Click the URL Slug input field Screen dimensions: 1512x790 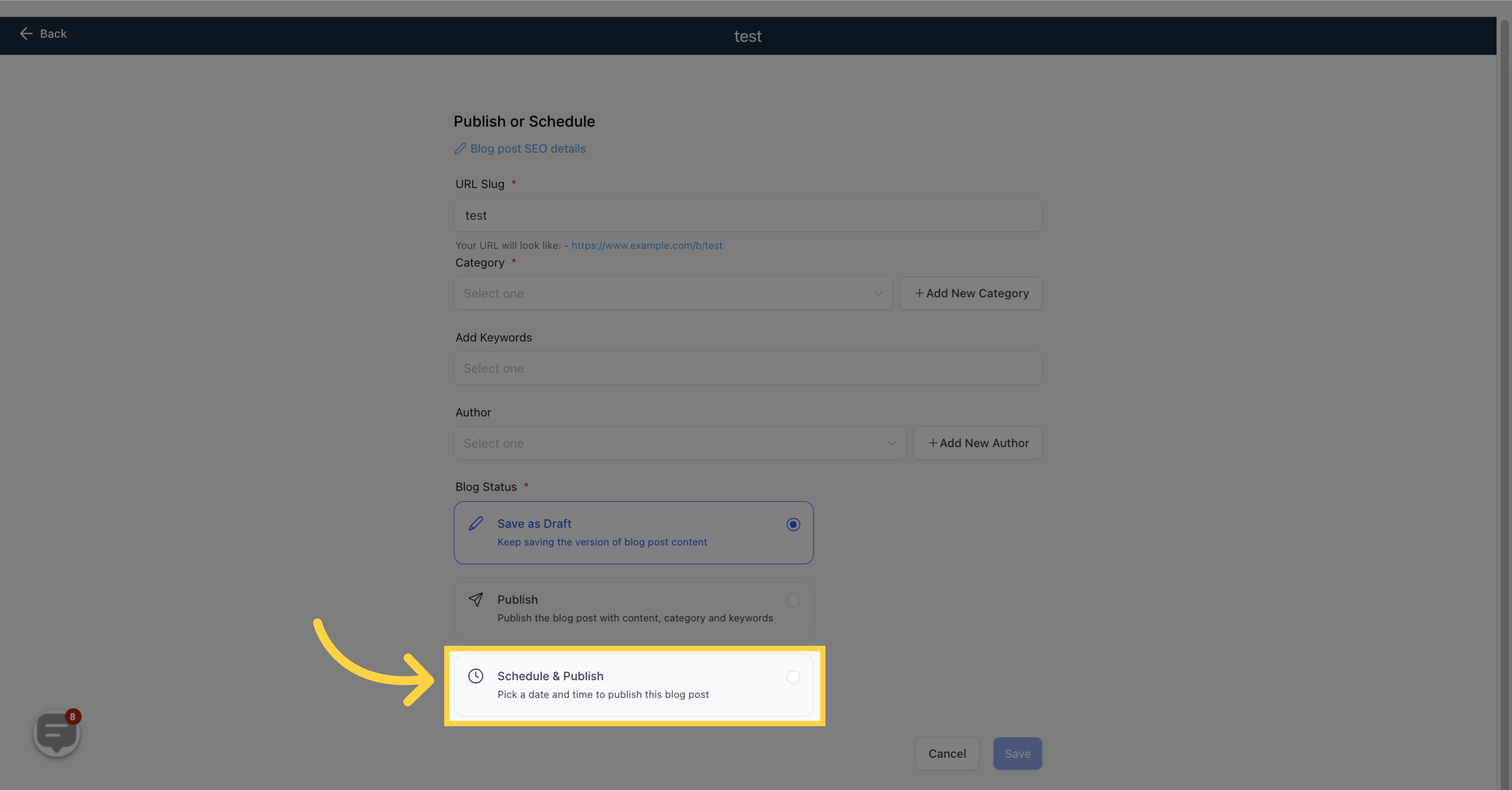coord(747,214)
